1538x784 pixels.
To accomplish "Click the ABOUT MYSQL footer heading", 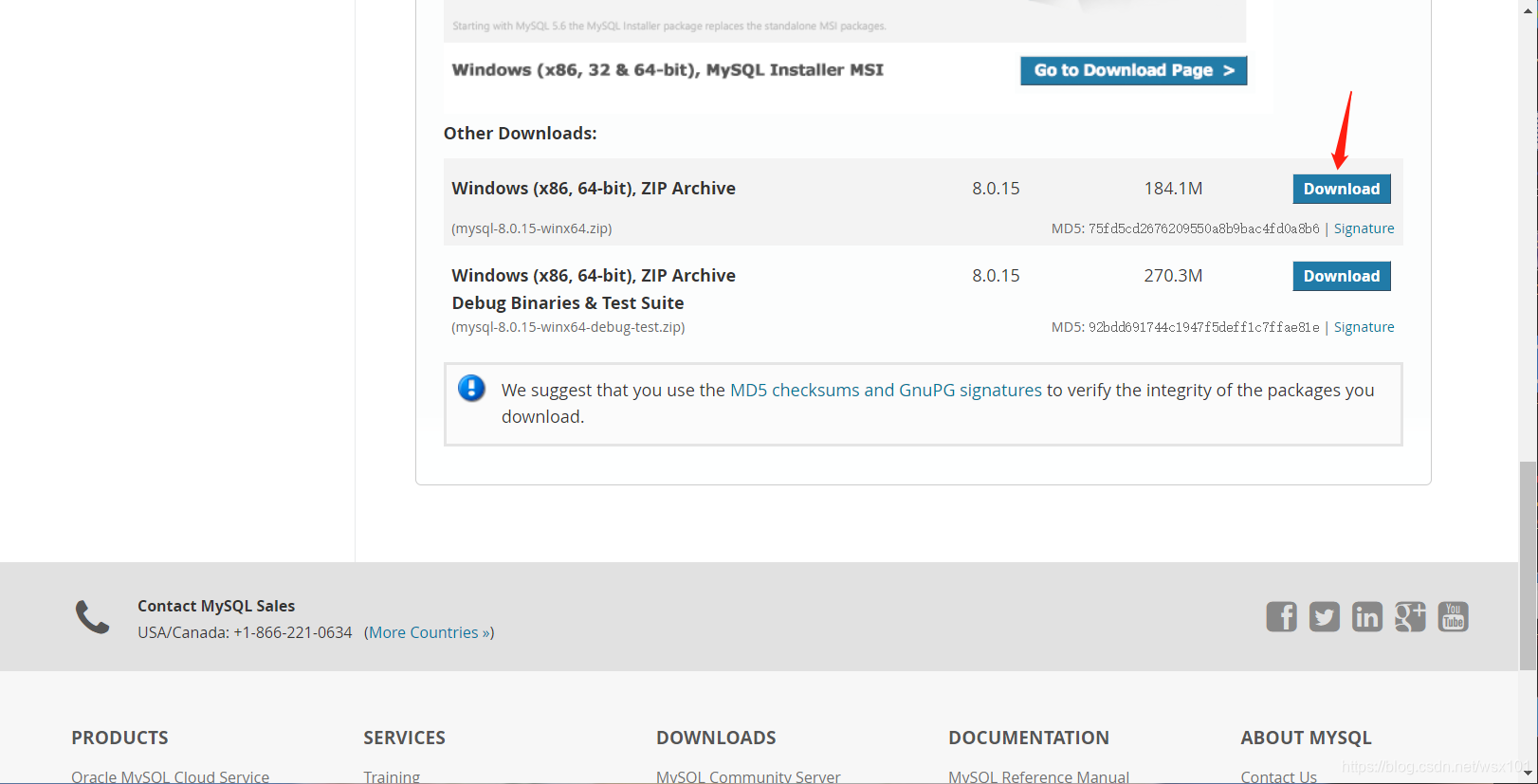I will click(1306, 738).
